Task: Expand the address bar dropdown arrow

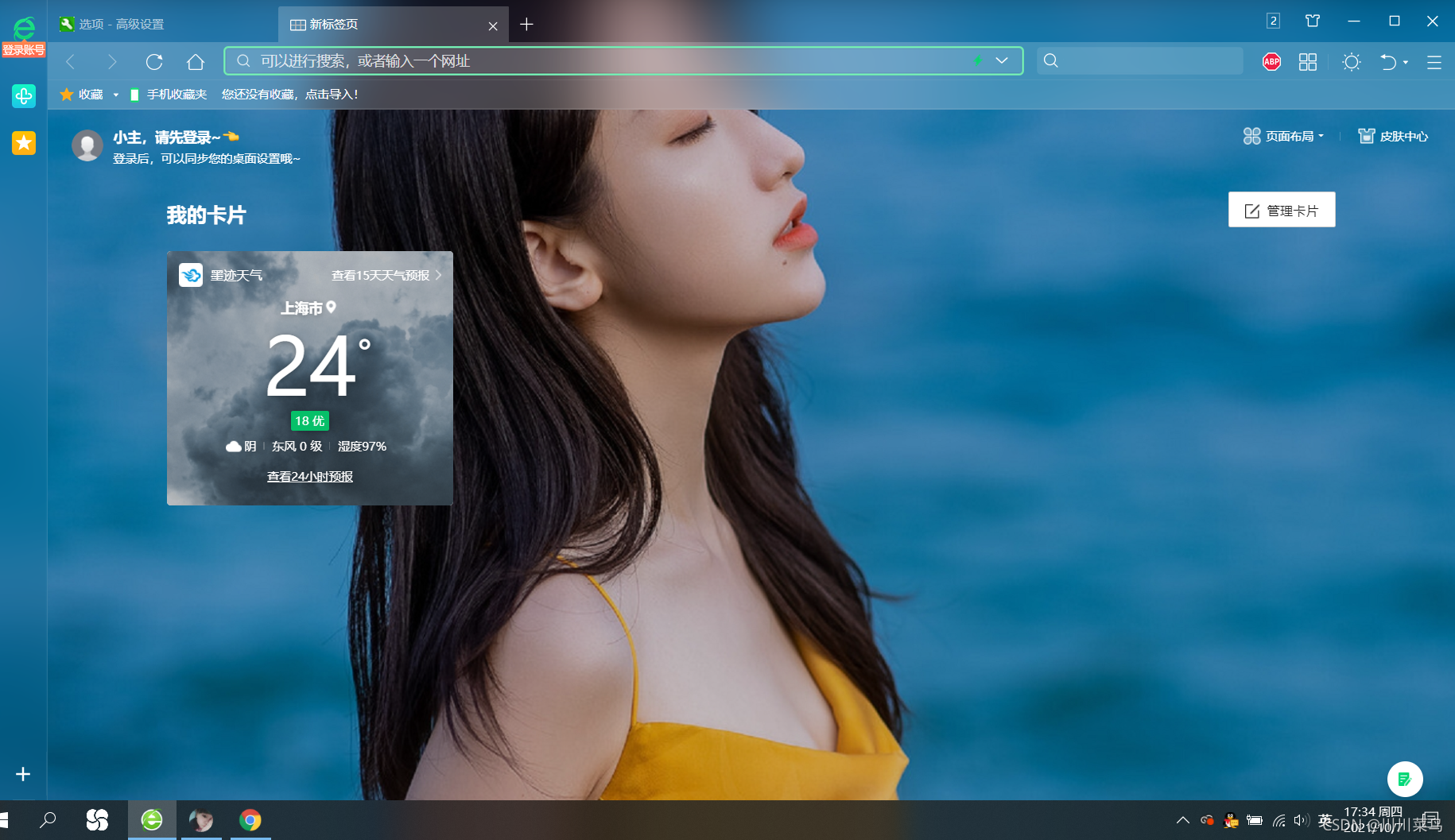Action: (1002, 60)
